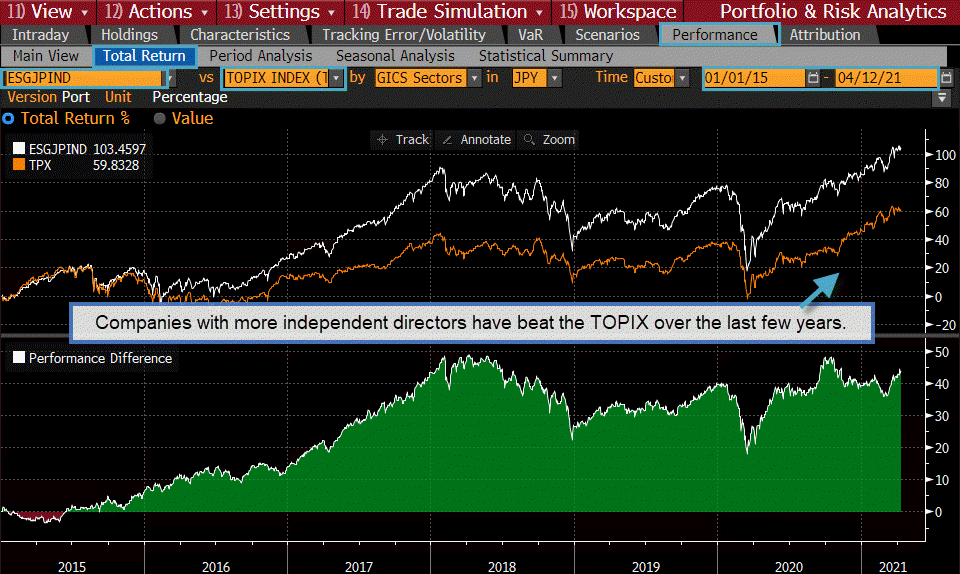Open the Settings menu
The image size is (960, 574).
click(280, 11)
